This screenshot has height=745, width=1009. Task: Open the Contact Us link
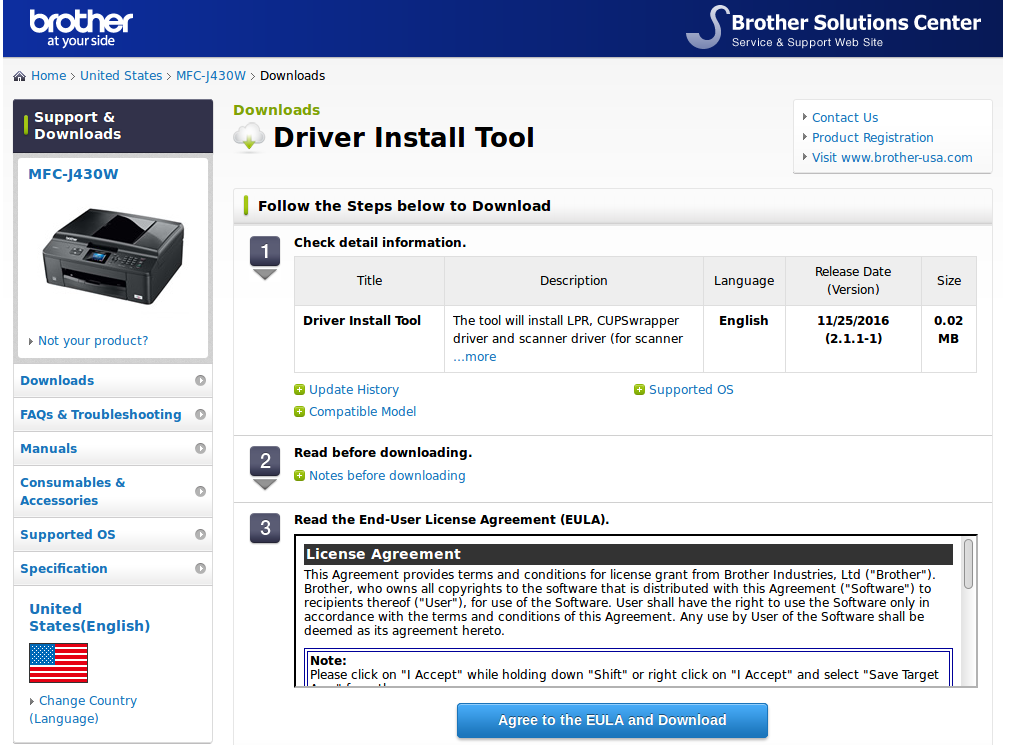tap(845, 118)
